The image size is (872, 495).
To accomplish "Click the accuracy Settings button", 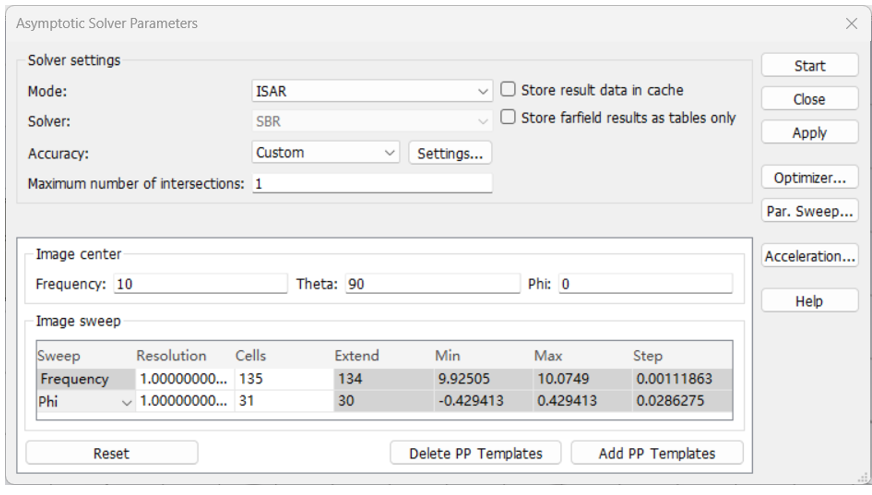I will click(x=450, y=153).
